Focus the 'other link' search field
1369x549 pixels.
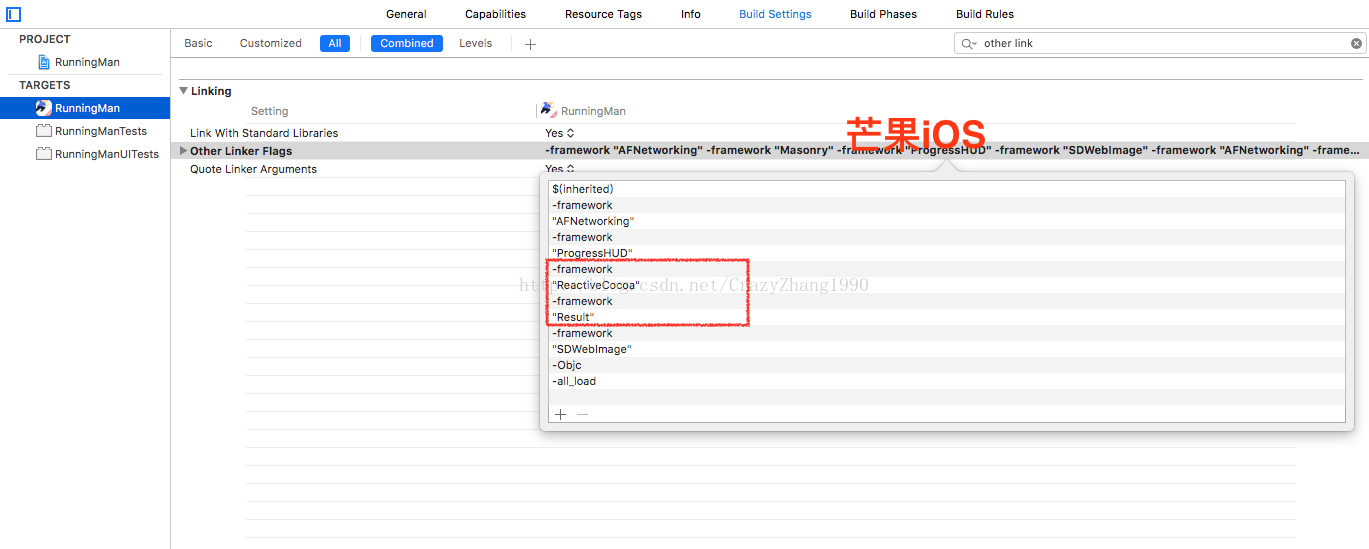pos(1160,43)
